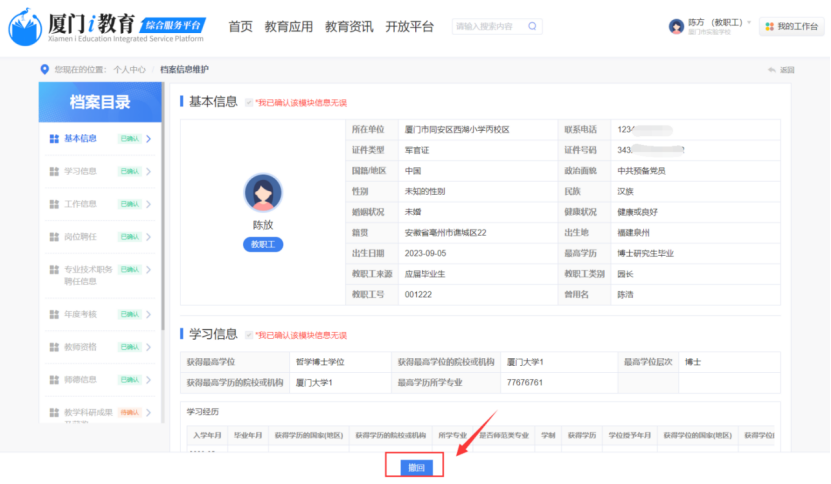
Task: Click the location pin icon in breadcrumb
Action: [44, 69]
